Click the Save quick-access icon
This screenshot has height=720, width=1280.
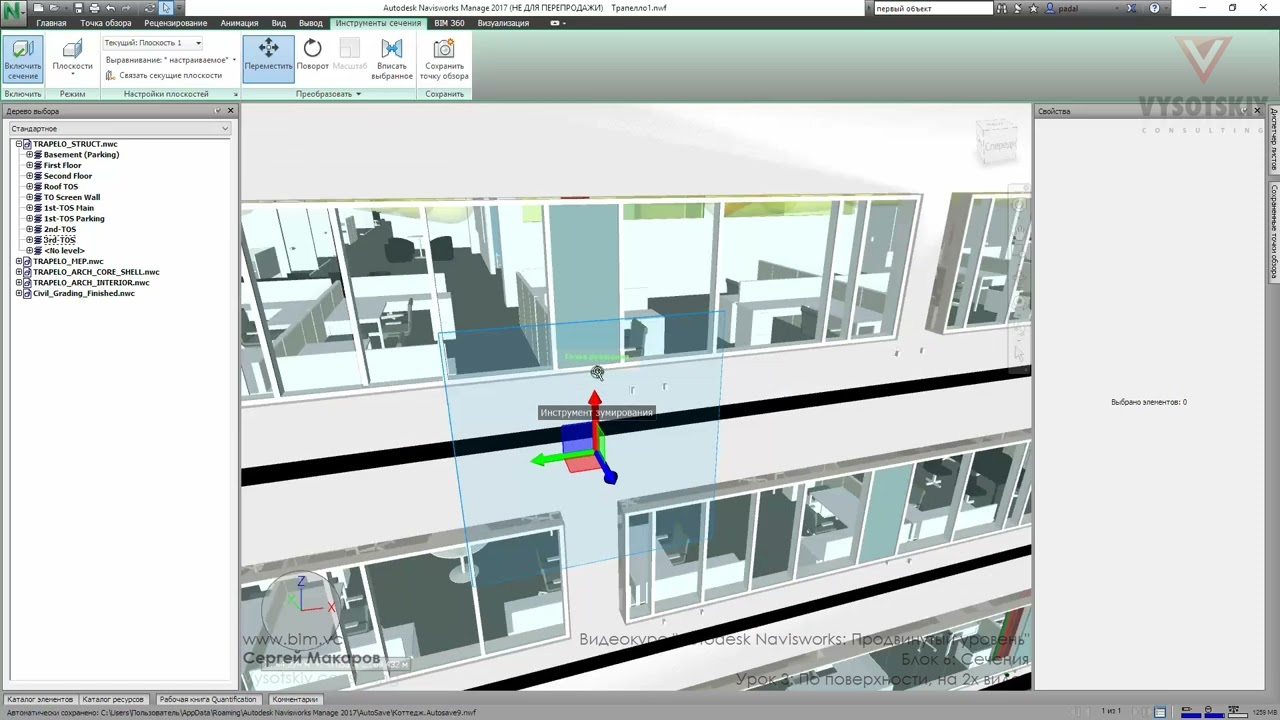click(x=78, y=8)
